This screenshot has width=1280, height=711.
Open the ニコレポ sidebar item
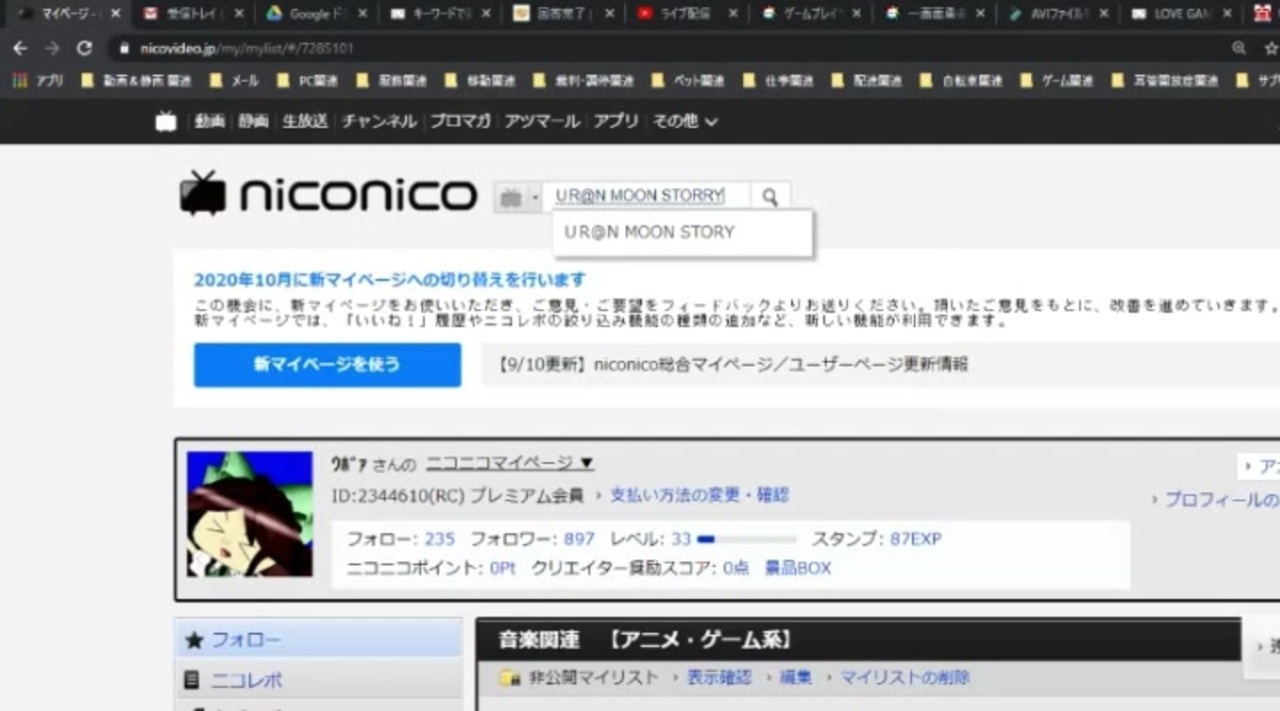coord(319,680)
